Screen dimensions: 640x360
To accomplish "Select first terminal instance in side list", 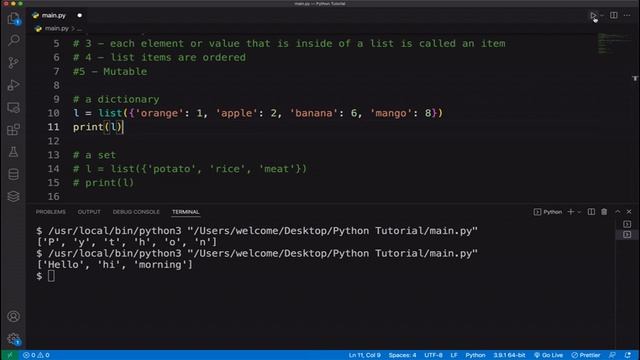I will click(x=627, y=224).
